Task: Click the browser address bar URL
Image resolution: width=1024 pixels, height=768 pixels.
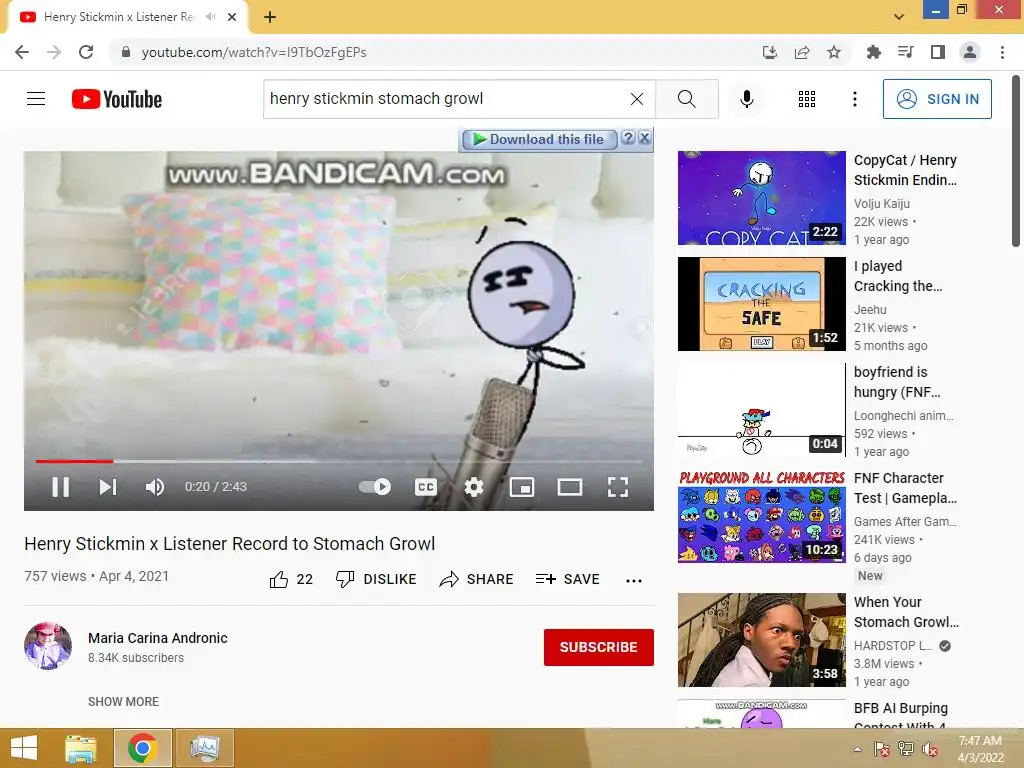Action: pyautogui.click(x=254, y=52)
